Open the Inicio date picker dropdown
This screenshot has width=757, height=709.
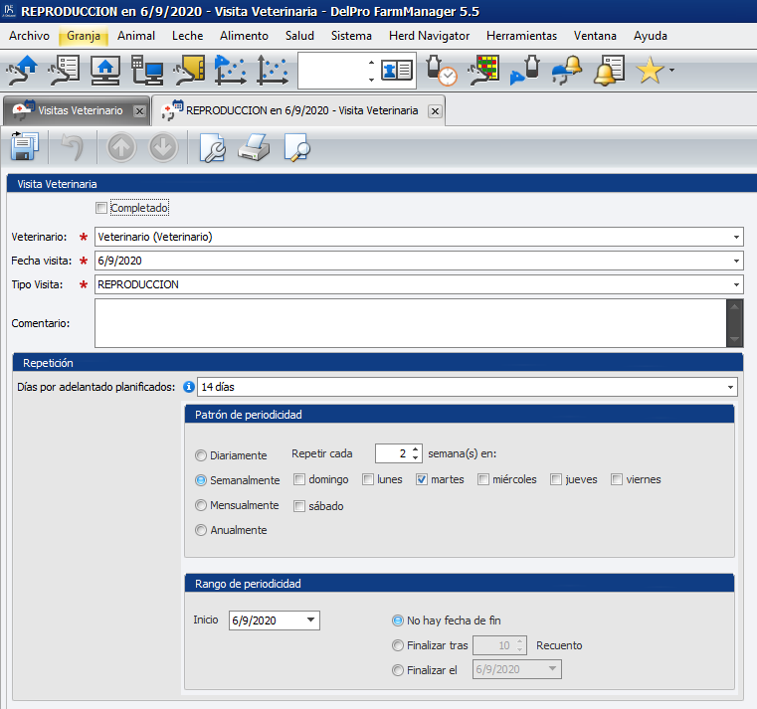click(310, 621)
